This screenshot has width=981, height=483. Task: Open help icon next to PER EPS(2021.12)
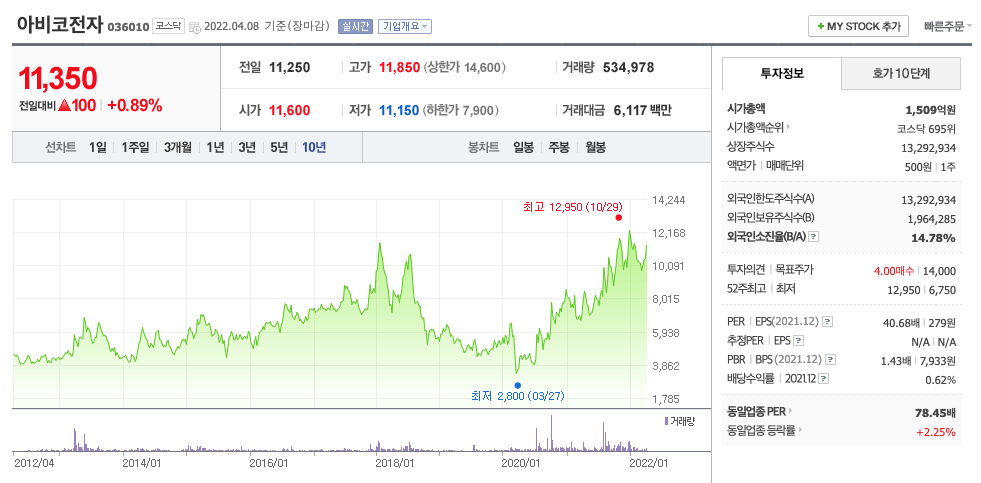(x=828, y=322)
